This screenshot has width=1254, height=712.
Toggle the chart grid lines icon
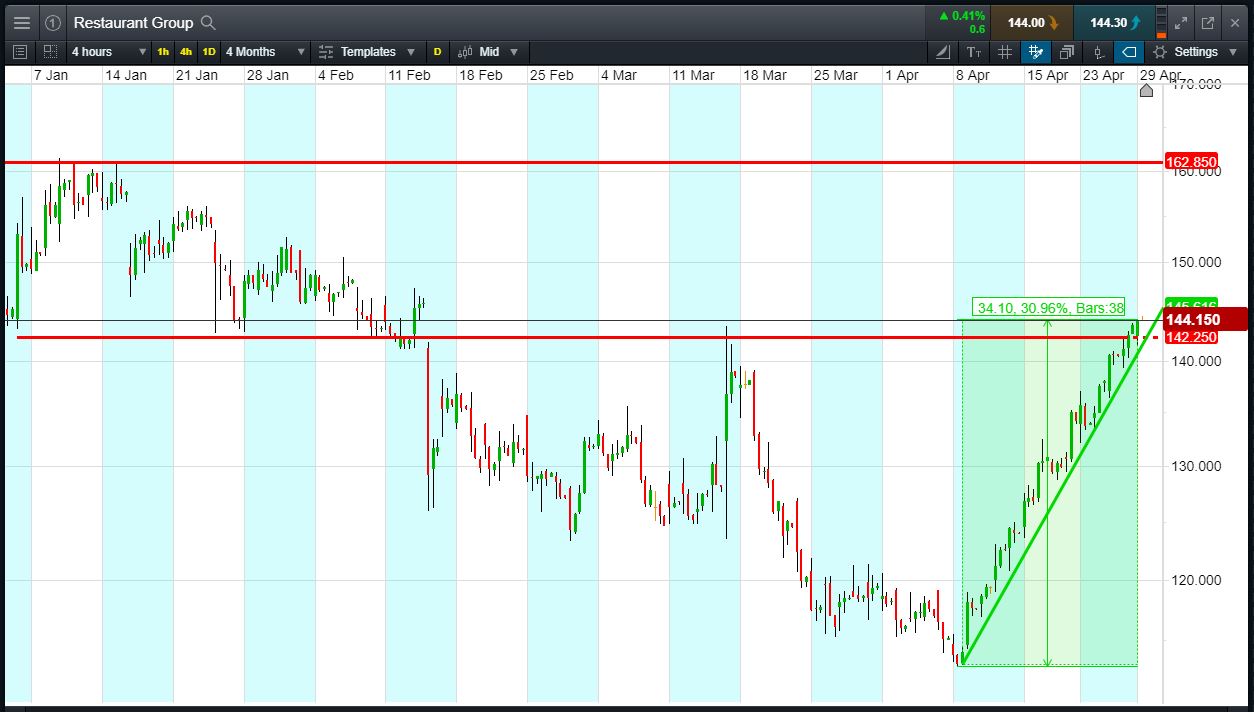click(1005, 52)
